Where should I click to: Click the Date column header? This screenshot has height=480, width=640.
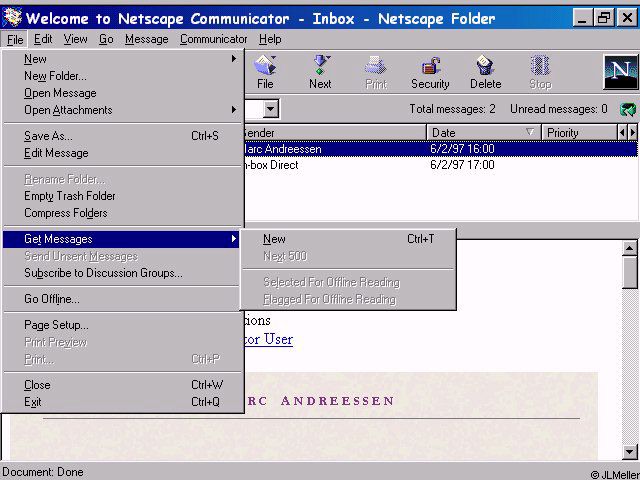(x=484, y=133)
